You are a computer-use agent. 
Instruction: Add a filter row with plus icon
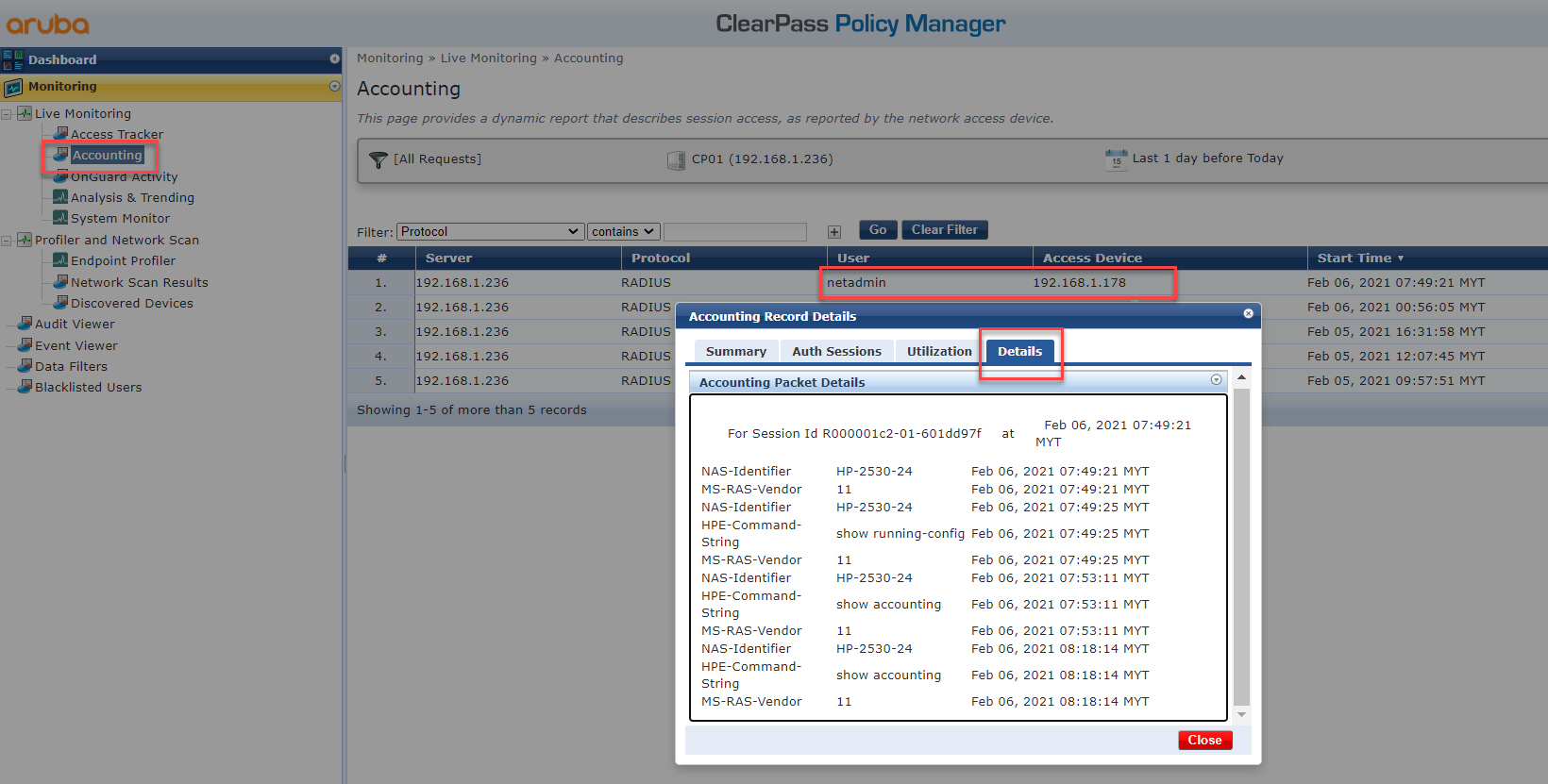(834, 231)
